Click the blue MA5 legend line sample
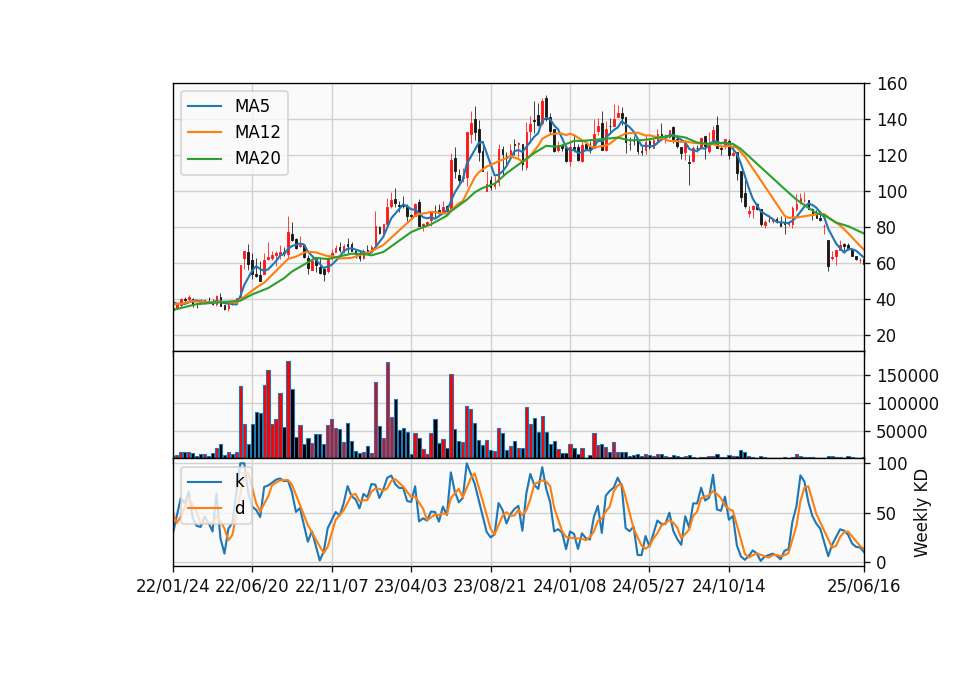The width and height of the screenshot is (960, 690). 204,107
